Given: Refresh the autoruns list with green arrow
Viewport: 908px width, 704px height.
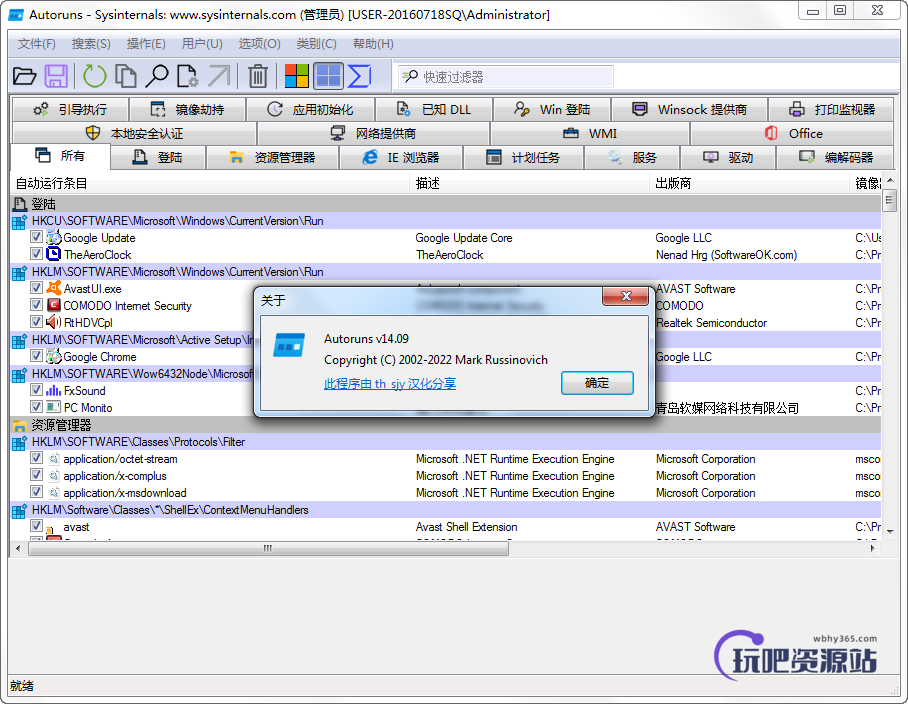Looking at the screenshot, I should coord(94,76).
